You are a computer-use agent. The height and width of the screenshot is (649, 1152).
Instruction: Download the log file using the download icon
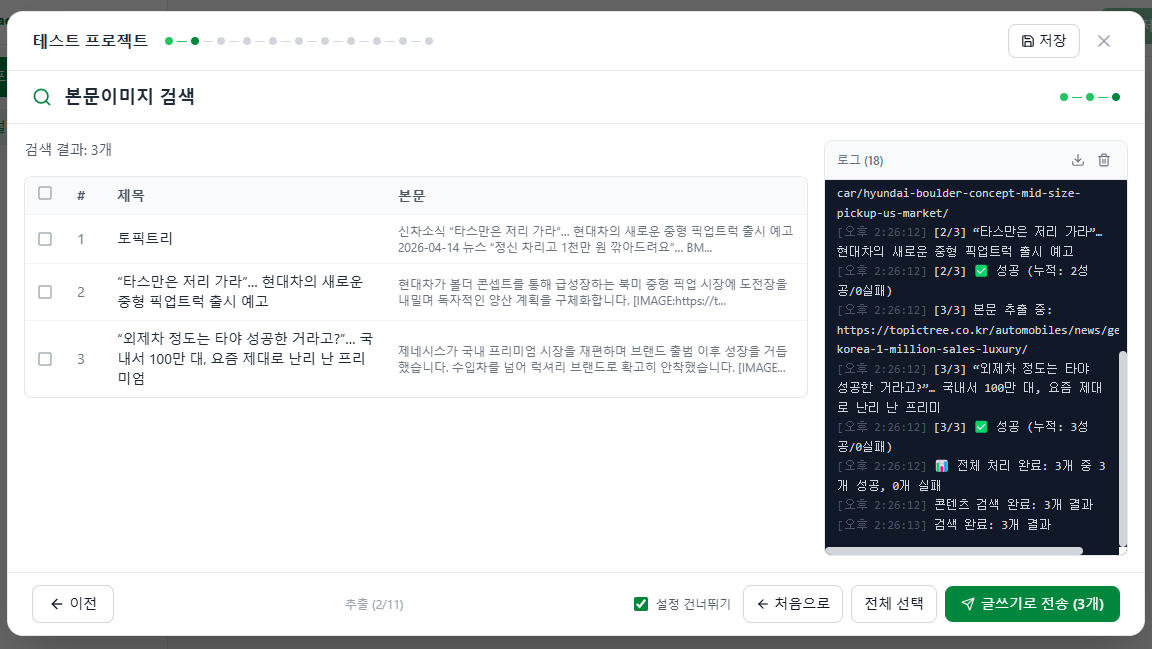coord(1078,159)
